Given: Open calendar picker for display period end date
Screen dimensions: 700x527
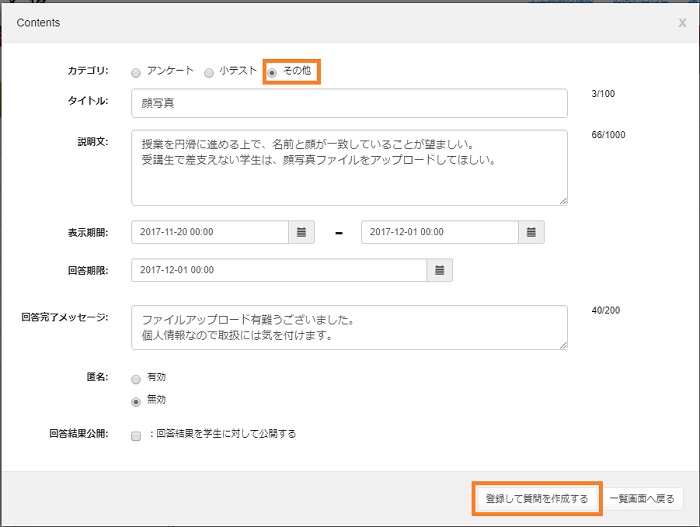Looking at the screenshot, I should point(532,232).
